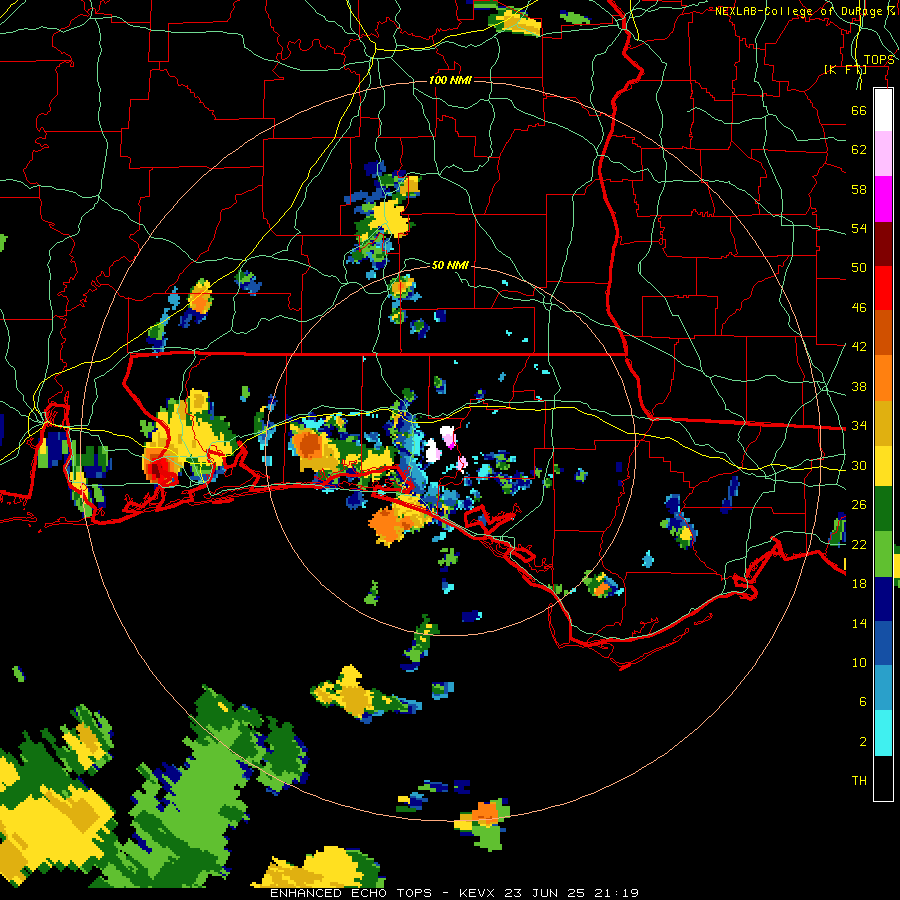Select the yellow legend swatch

(883, 466)
